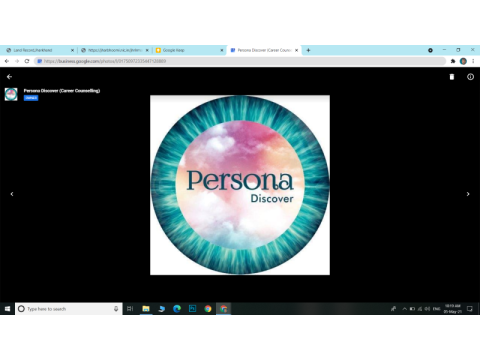Open Microsoft Edge from the taskbar
480x360 pixels.
(177, 309)
